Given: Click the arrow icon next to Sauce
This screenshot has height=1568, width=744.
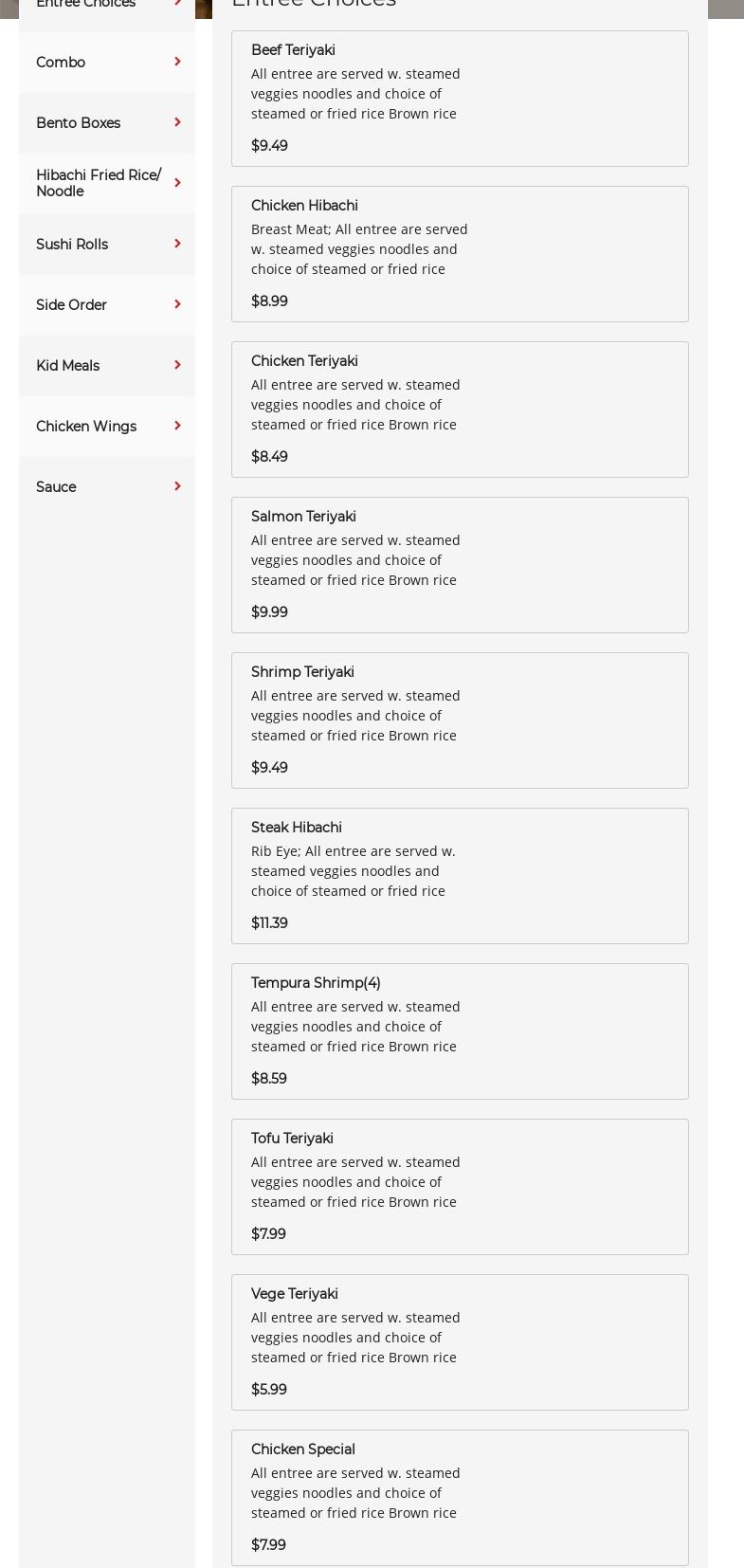Looking at the screenshot, I should point(177,487).
